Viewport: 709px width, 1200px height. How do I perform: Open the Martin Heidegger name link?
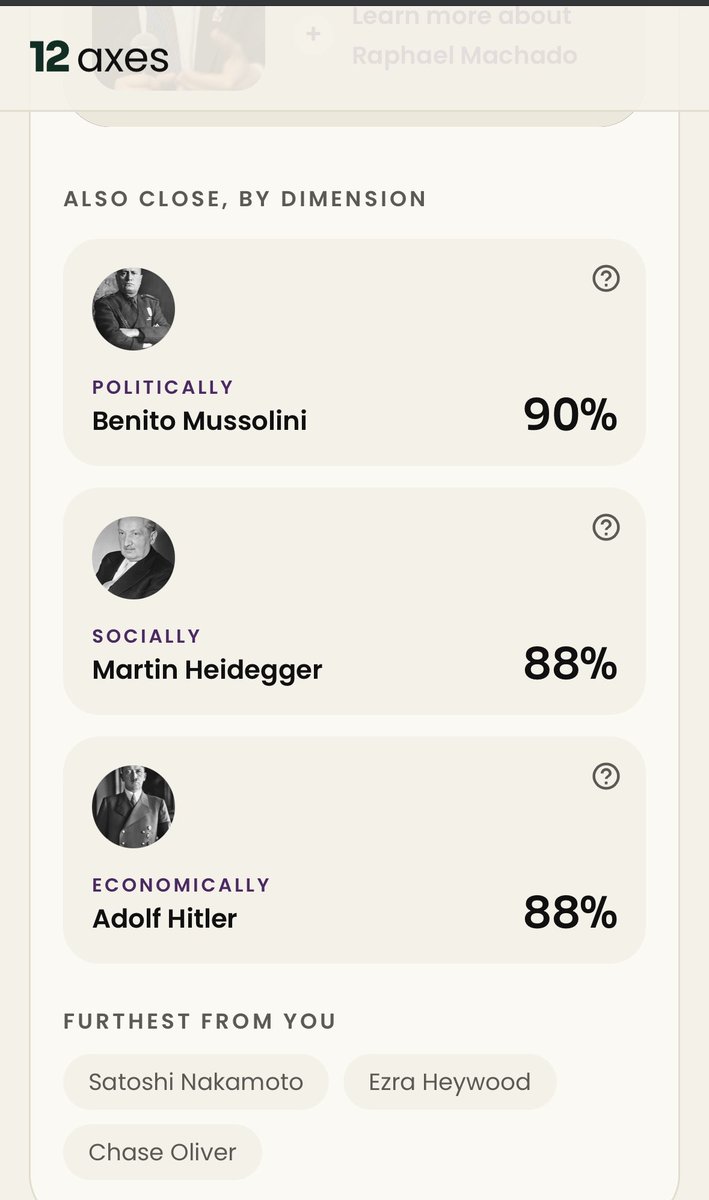click(207, 669)
